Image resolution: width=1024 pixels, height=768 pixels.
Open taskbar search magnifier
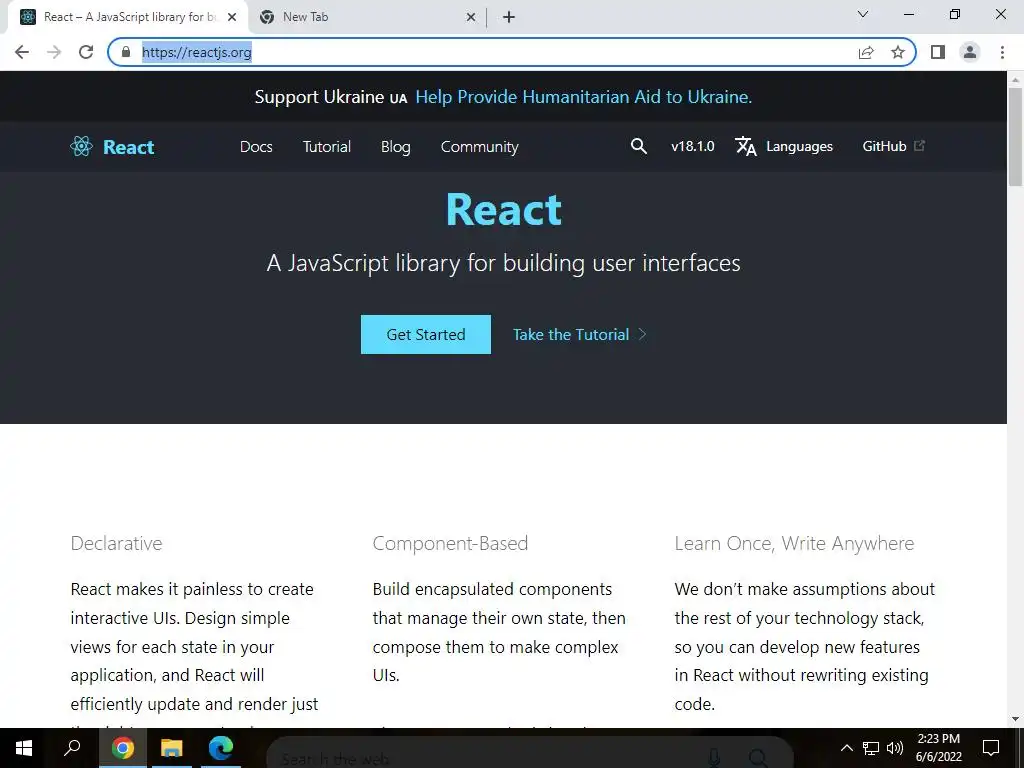pos(72,748)
